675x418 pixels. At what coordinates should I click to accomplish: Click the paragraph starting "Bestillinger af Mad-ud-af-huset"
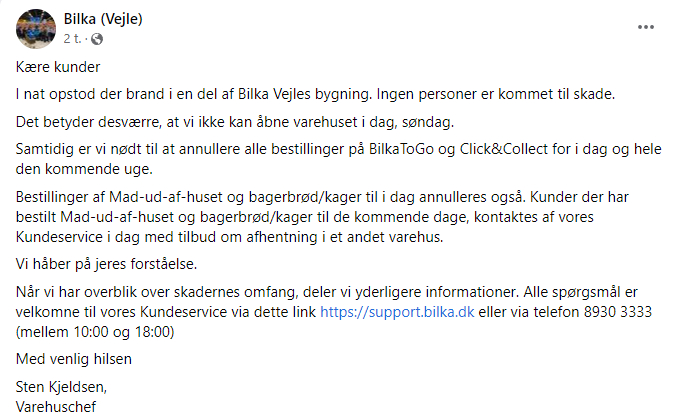322,217
